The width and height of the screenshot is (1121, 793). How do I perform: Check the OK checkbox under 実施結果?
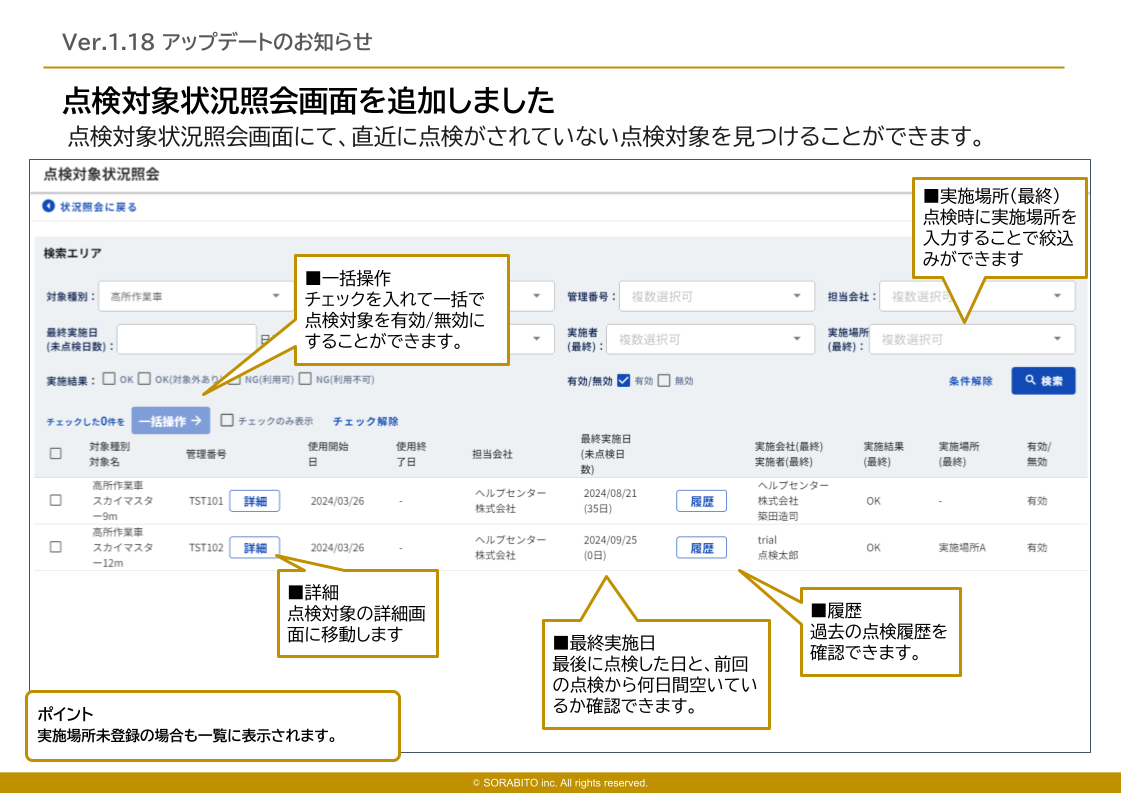(x=106, y=380)
